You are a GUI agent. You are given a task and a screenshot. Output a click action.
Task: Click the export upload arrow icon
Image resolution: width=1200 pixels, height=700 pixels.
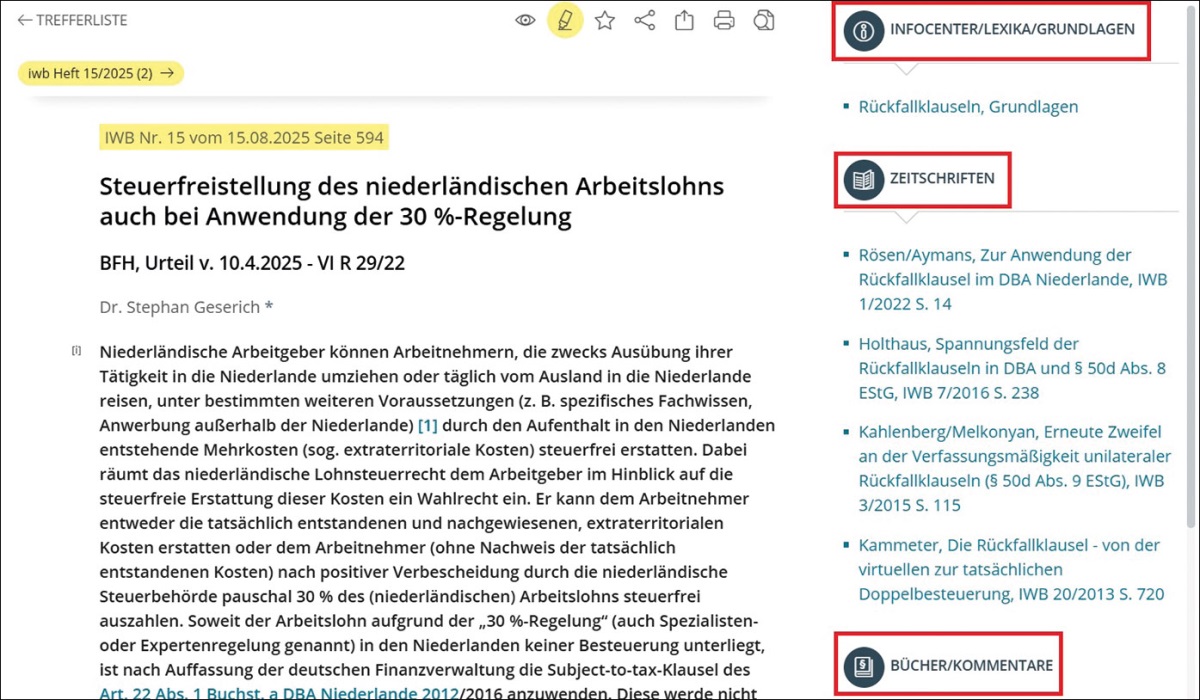(x=684, y=21)
